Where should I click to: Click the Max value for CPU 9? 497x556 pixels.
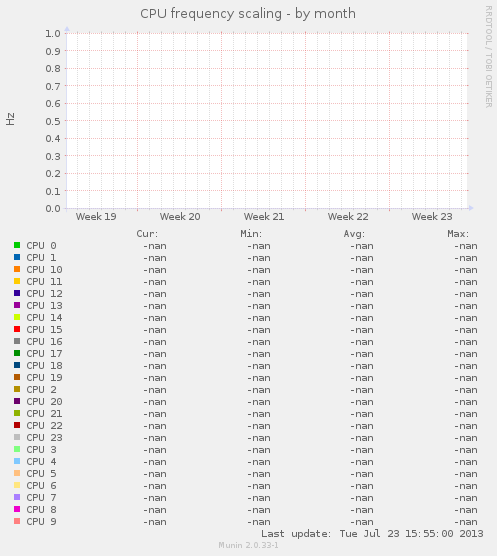[x=466, y=522]
